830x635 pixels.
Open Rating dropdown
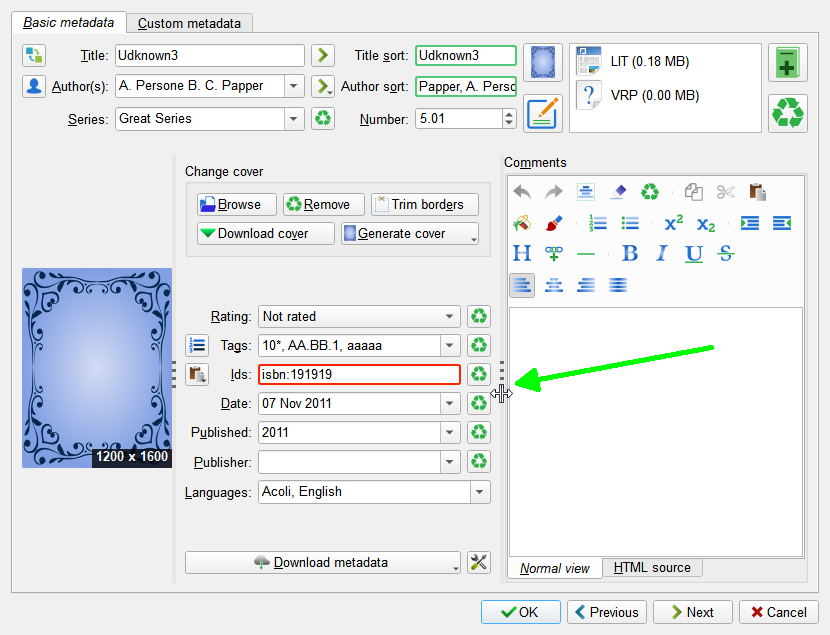coord(449,316)
